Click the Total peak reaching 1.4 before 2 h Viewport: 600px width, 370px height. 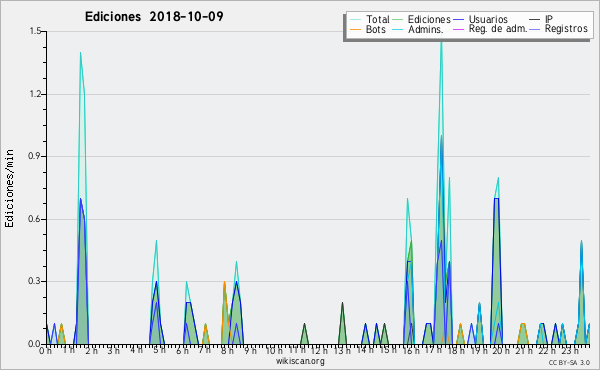coord(80,54)
